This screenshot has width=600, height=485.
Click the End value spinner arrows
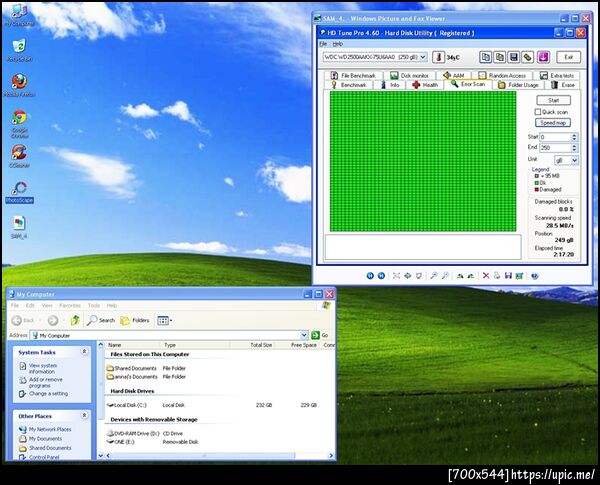coord(574,147)
